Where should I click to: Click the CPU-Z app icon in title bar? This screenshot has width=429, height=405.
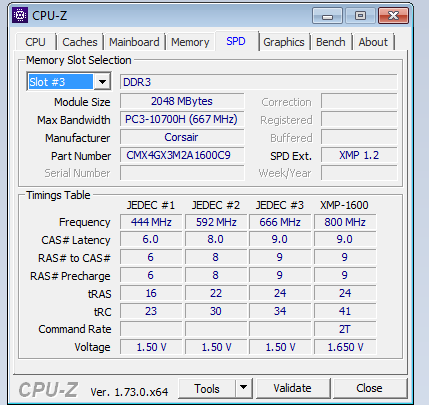[20, 15]
